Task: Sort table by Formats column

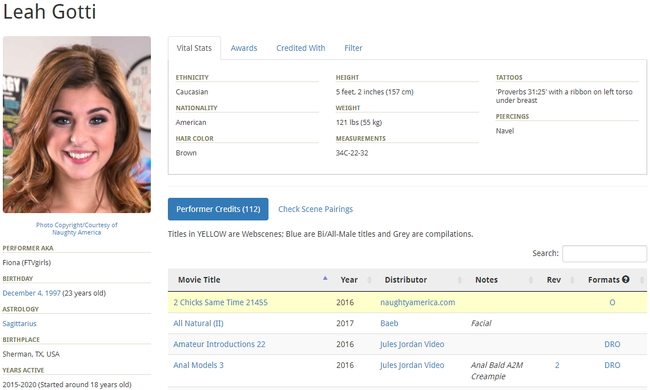Action: 612,280
